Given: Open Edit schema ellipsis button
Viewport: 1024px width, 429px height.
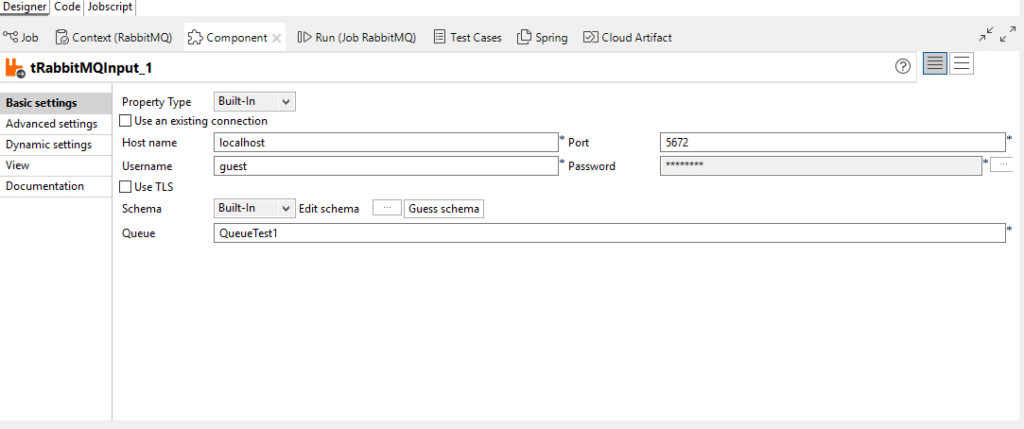Looking at the screenshot, I should [x=387, y=208].
